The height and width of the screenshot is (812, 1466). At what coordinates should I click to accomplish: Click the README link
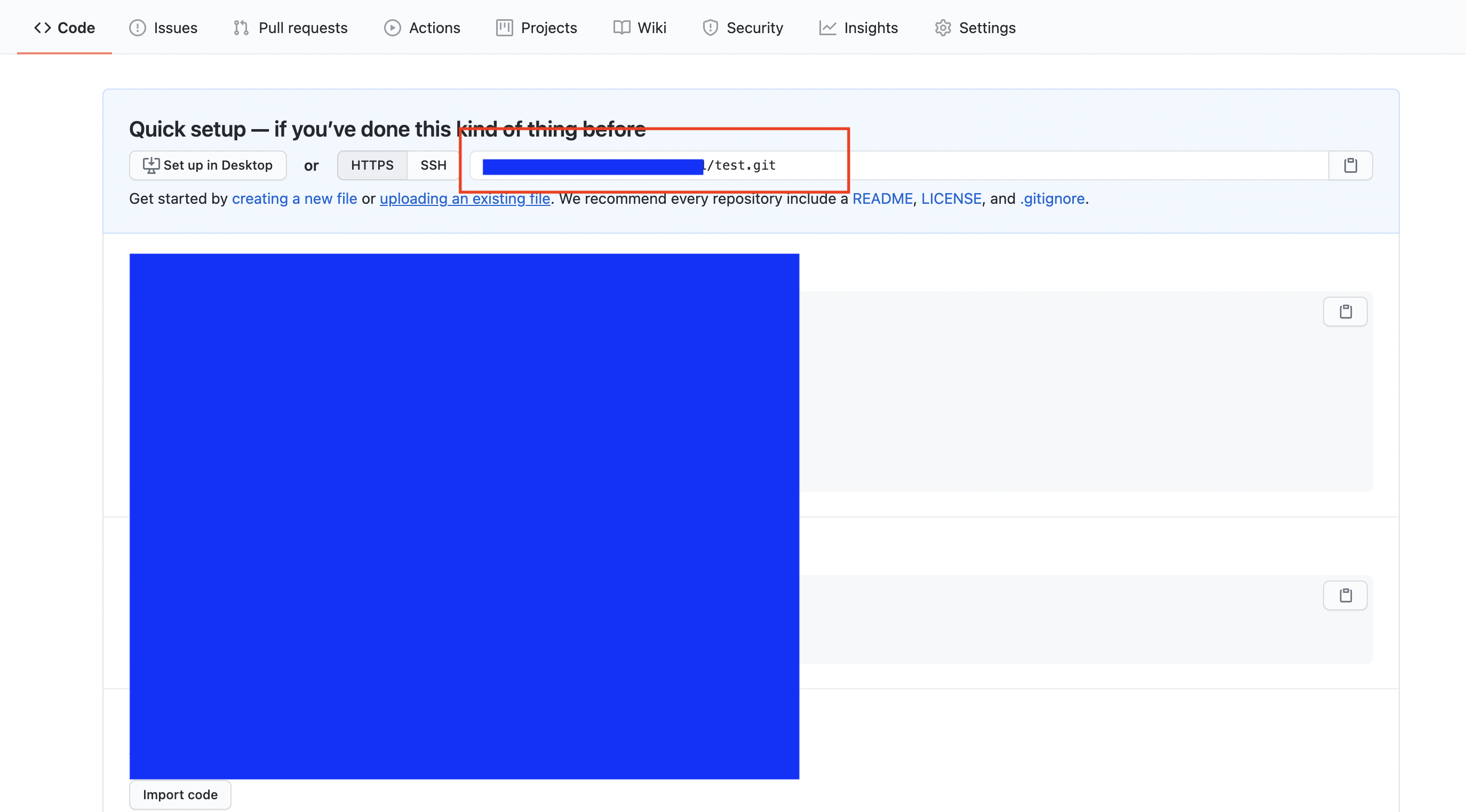pos(883,198)
